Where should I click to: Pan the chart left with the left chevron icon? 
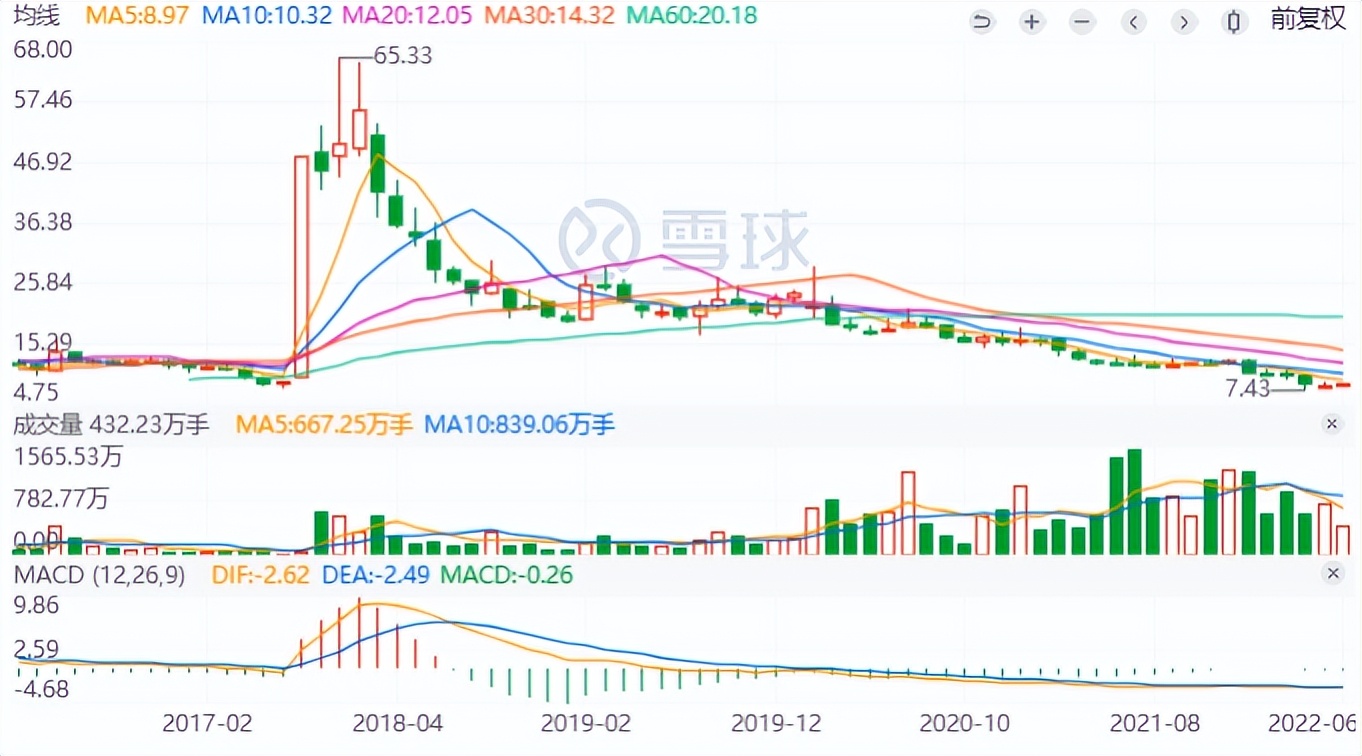click(x=1133, y=21)
